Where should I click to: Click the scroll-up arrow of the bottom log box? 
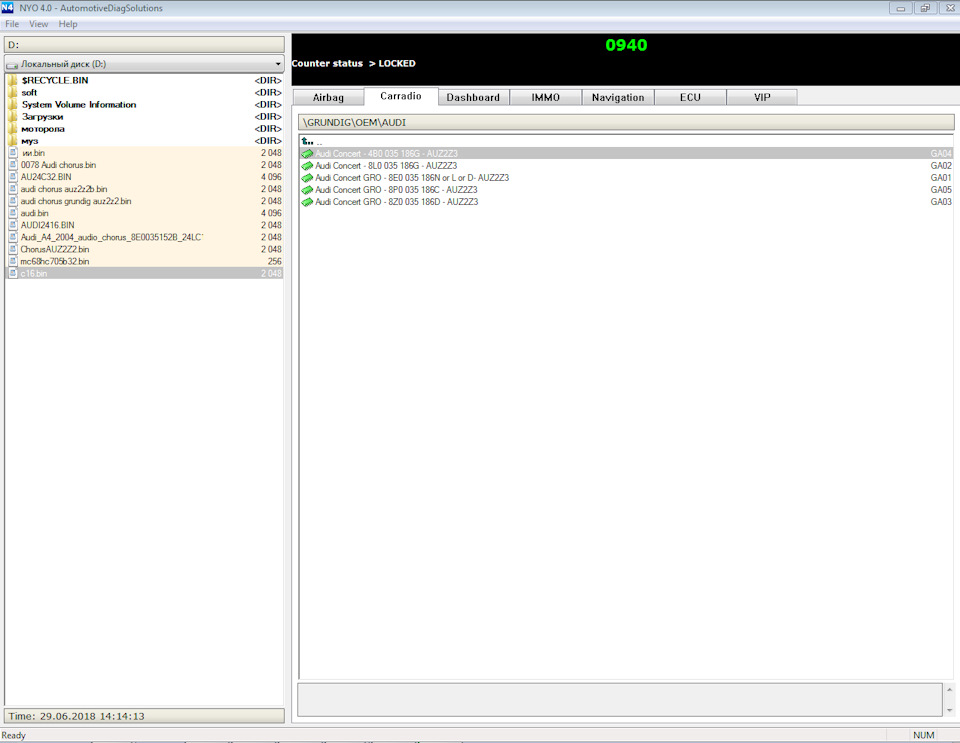(950, 690)
